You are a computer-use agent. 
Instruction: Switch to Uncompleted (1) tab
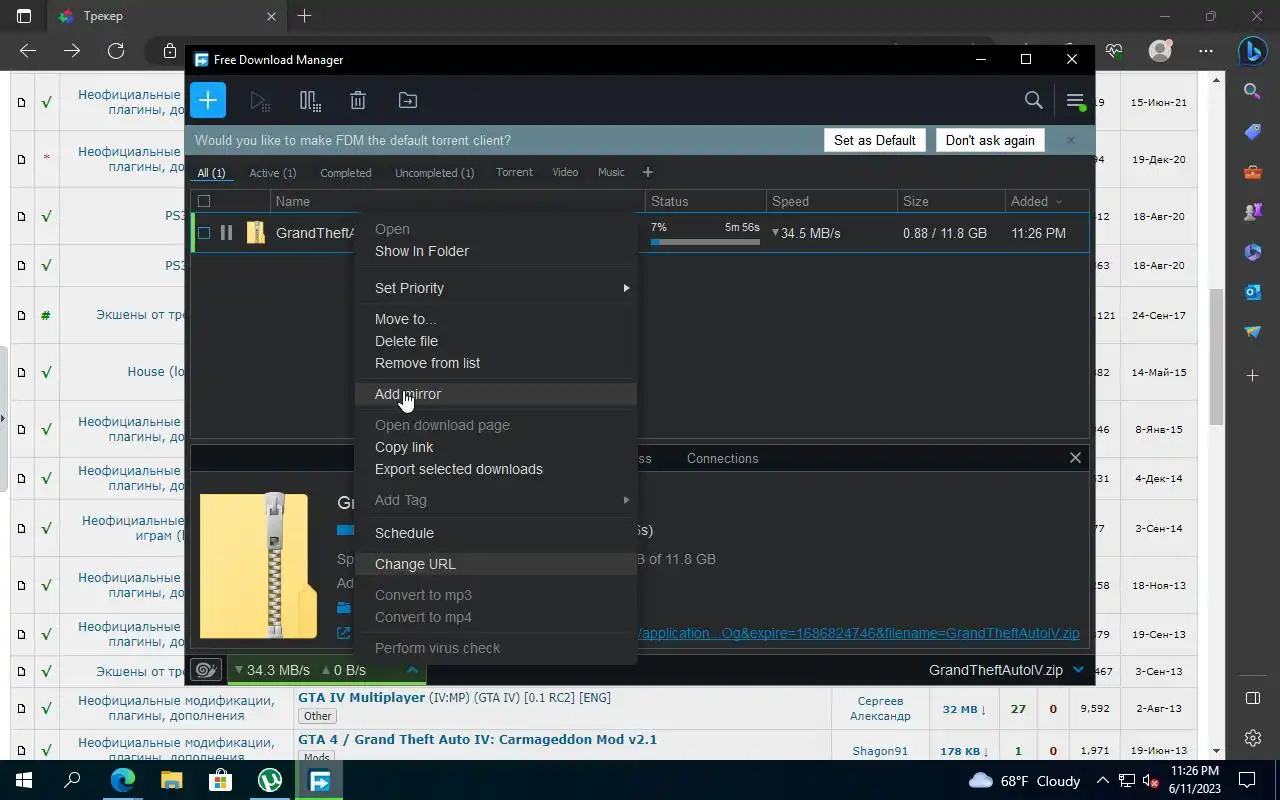pos(434,173)
